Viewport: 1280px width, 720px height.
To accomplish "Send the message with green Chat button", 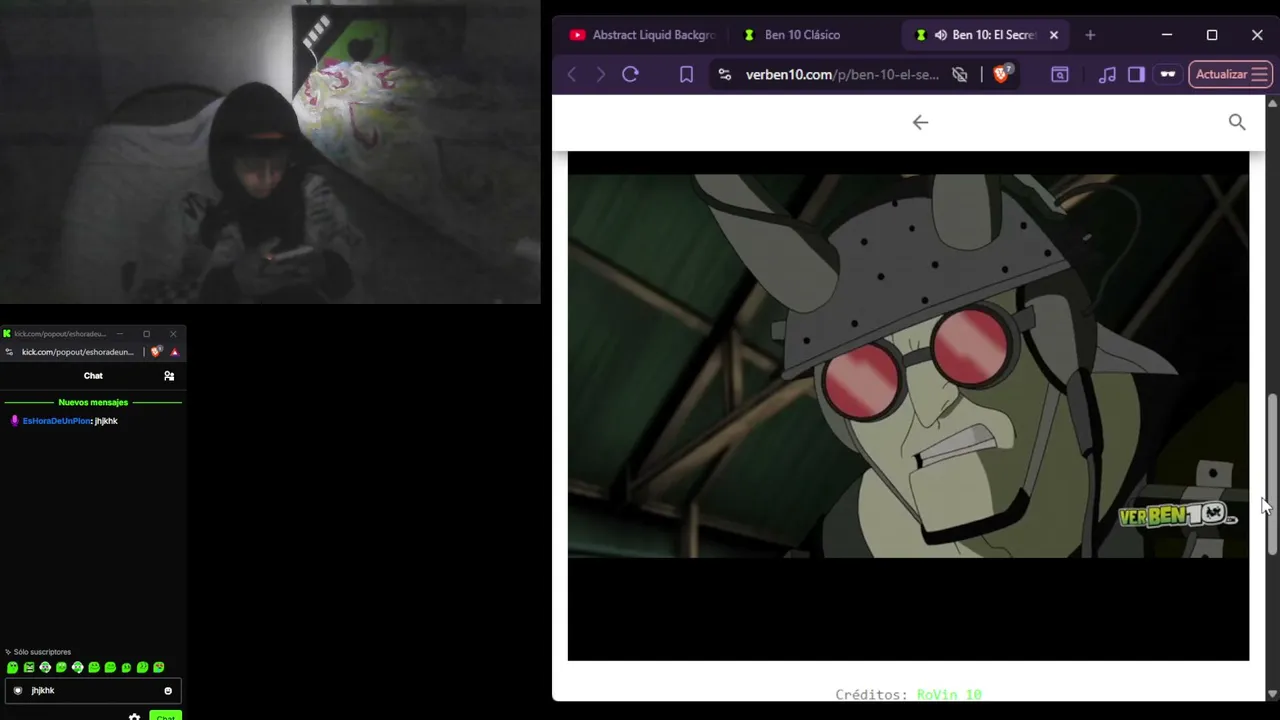I will [166, 716].
